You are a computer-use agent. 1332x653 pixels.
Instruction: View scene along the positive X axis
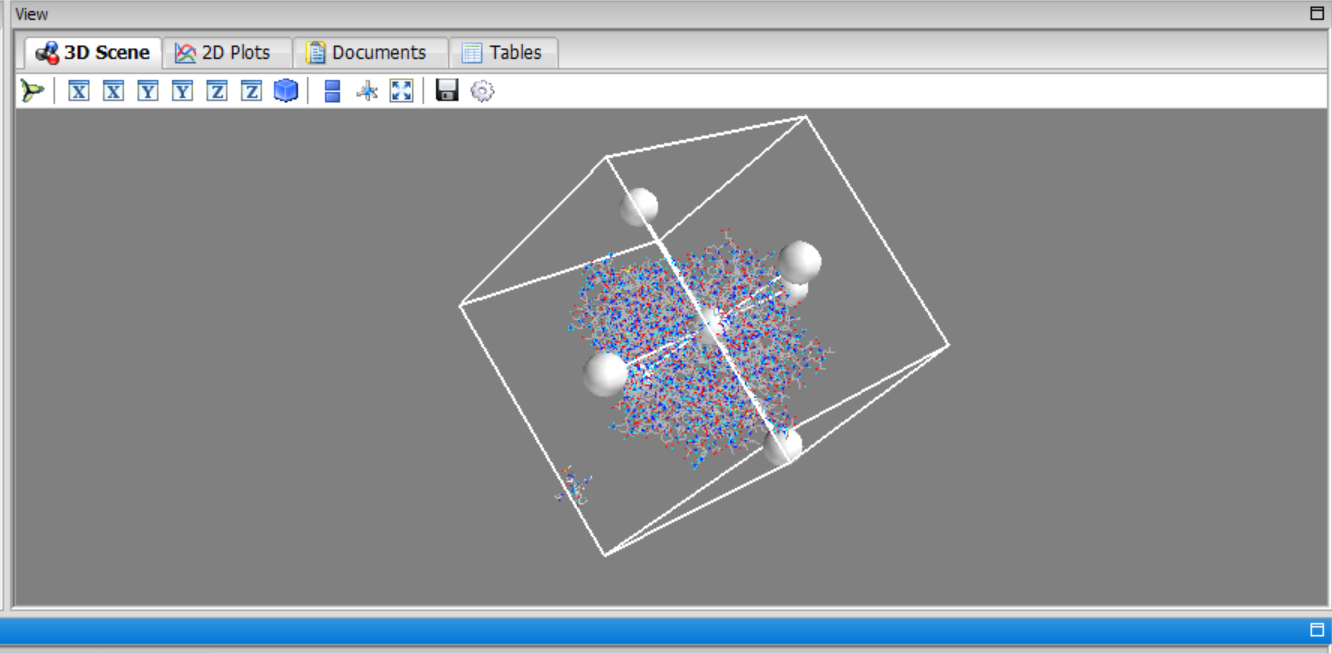click(x=77, y=92)
